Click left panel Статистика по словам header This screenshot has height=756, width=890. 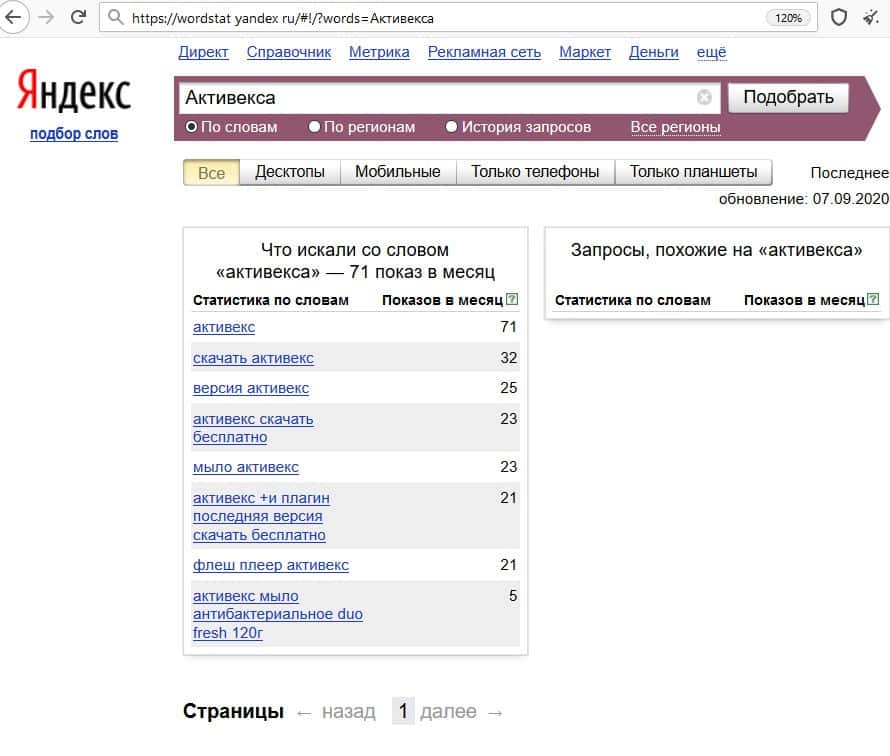coord(271,300)
